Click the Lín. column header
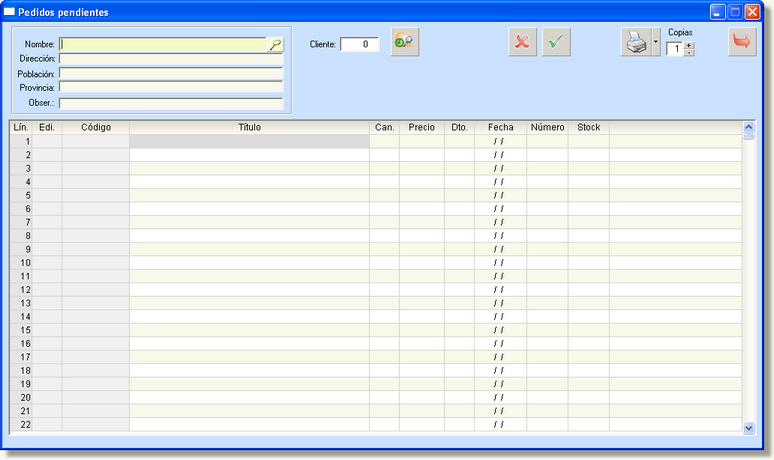The image size is (774, 460). pos(21,127)
